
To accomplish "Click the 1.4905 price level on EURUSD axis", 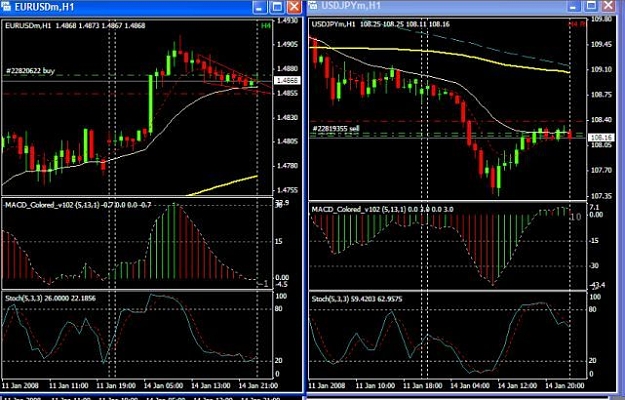I will click(x=288, y=44).
